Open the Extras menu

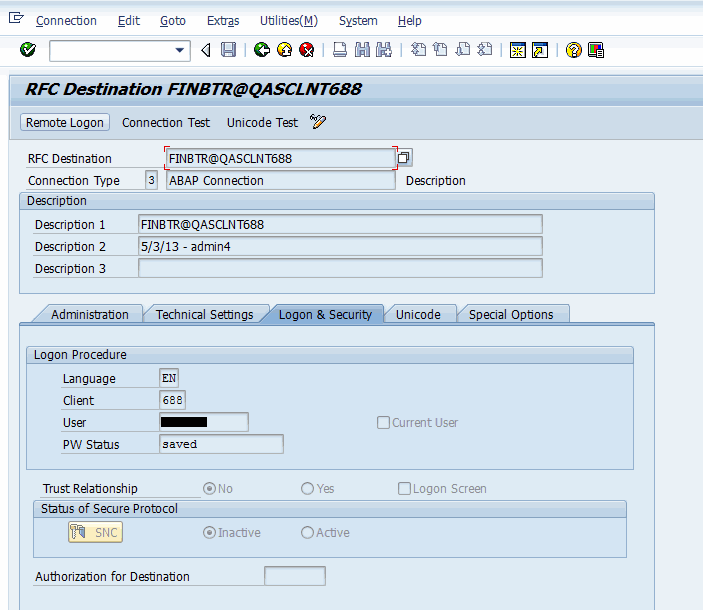(x=223, y=21)
